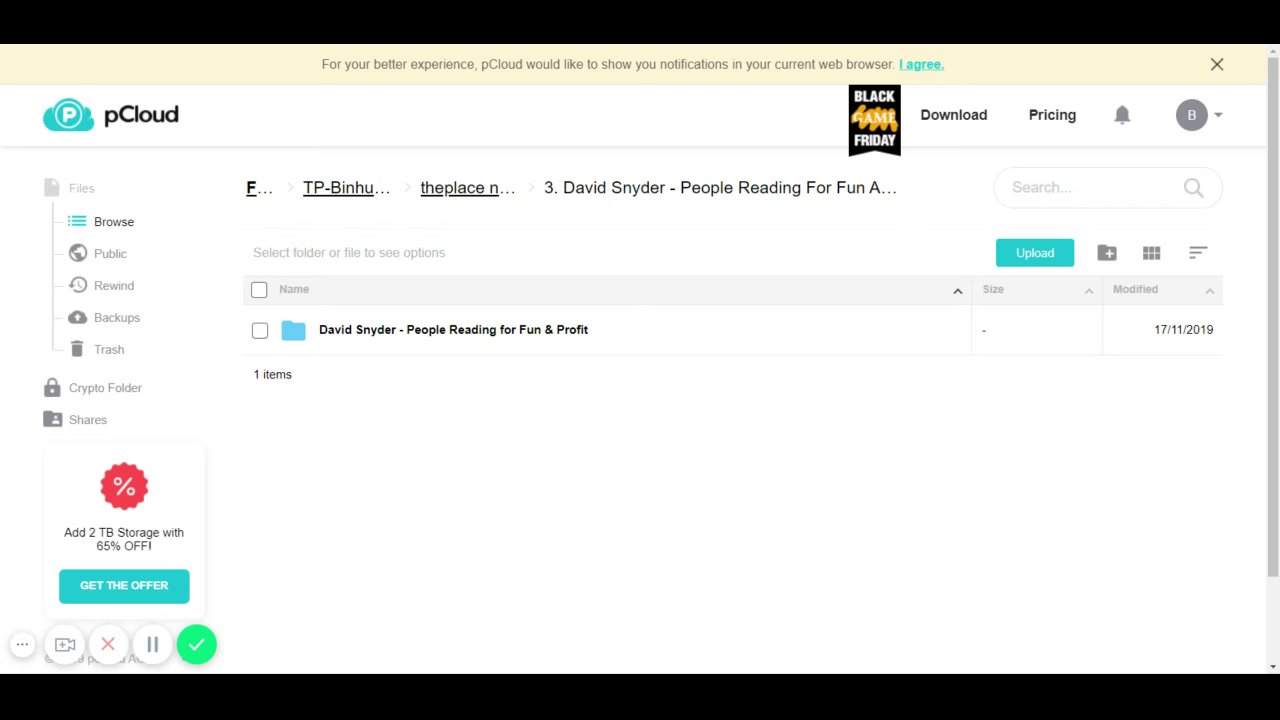Go to the TP-Binhu… breadcrumb

pyautogui.click(x=346, y=188)
